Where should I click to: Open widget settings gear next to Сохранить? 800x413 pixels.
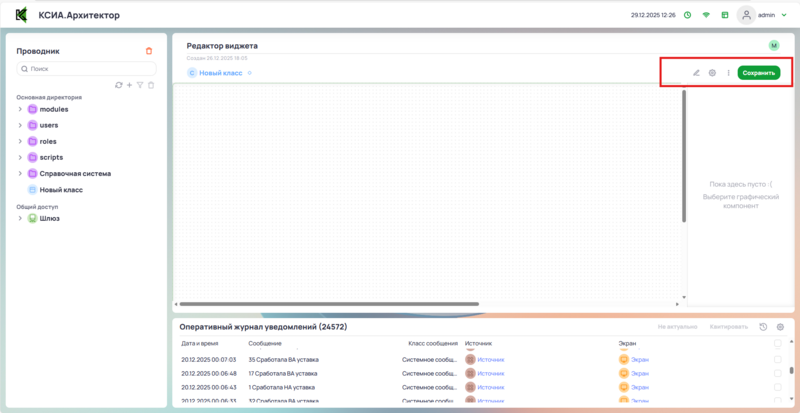pos(712,73)
